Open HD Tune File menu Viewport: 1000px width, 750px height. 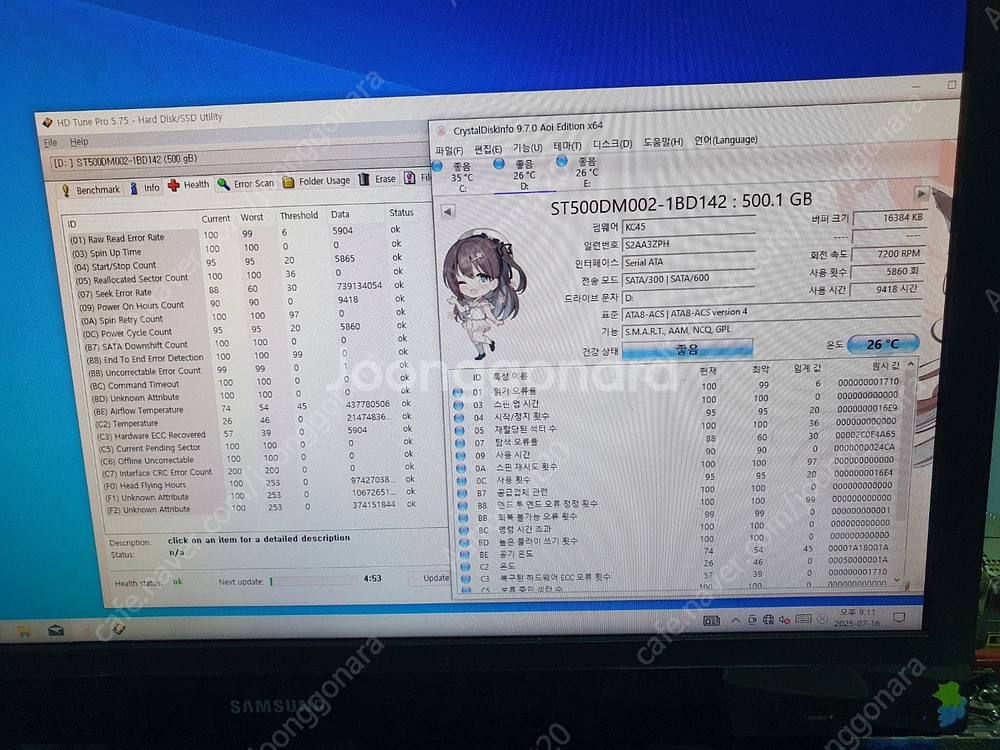click(x=50, y=142)
